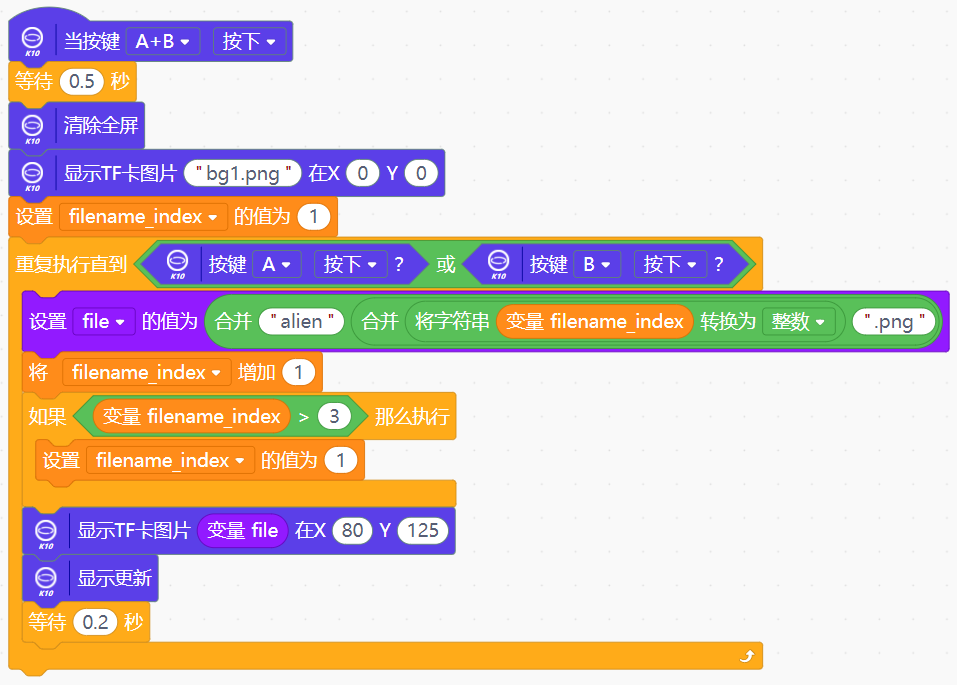Image resolution: width=957 pixels, height=685 pixels.
Task: Click the "bg1.png" filename field
Action: point(243,173)
